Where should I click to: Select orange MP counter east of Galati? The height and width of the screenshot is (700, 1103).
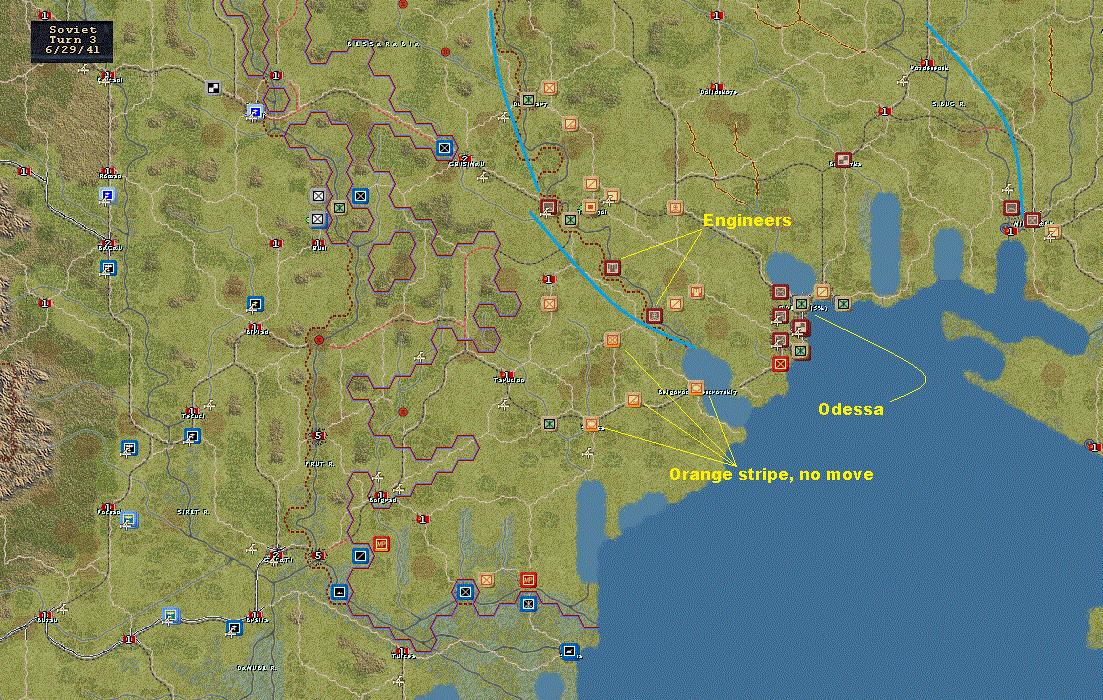[x=381, y=544]
